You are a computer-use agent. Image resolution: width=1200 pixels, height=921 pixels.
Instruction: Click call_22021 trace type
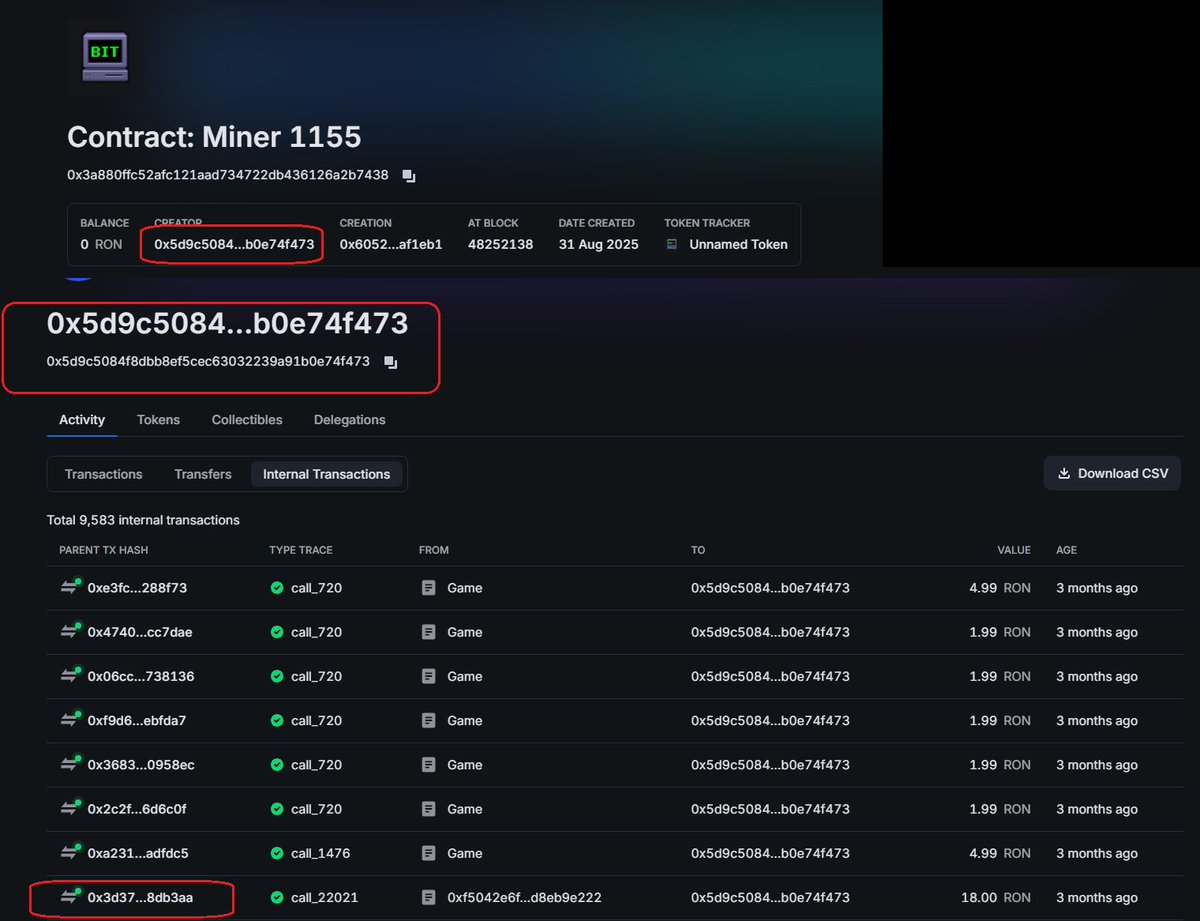(324, 898)
